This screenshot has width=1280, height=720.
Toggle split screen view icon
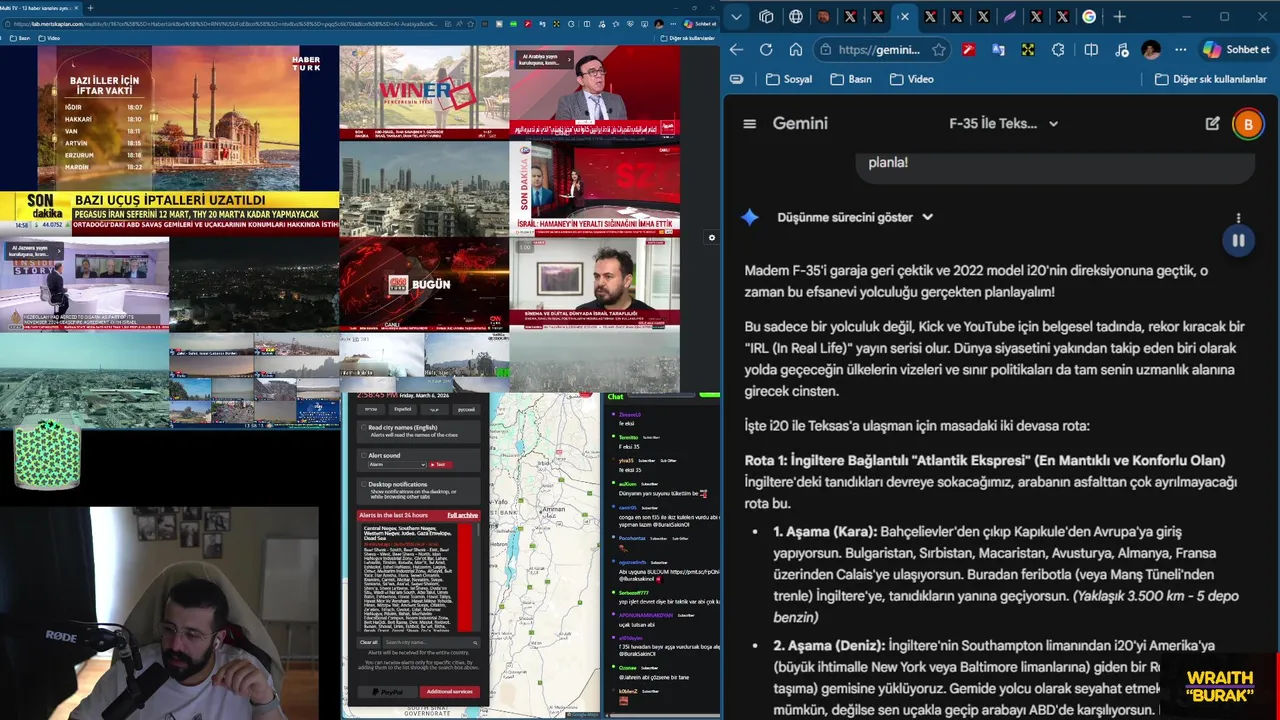1091,49
